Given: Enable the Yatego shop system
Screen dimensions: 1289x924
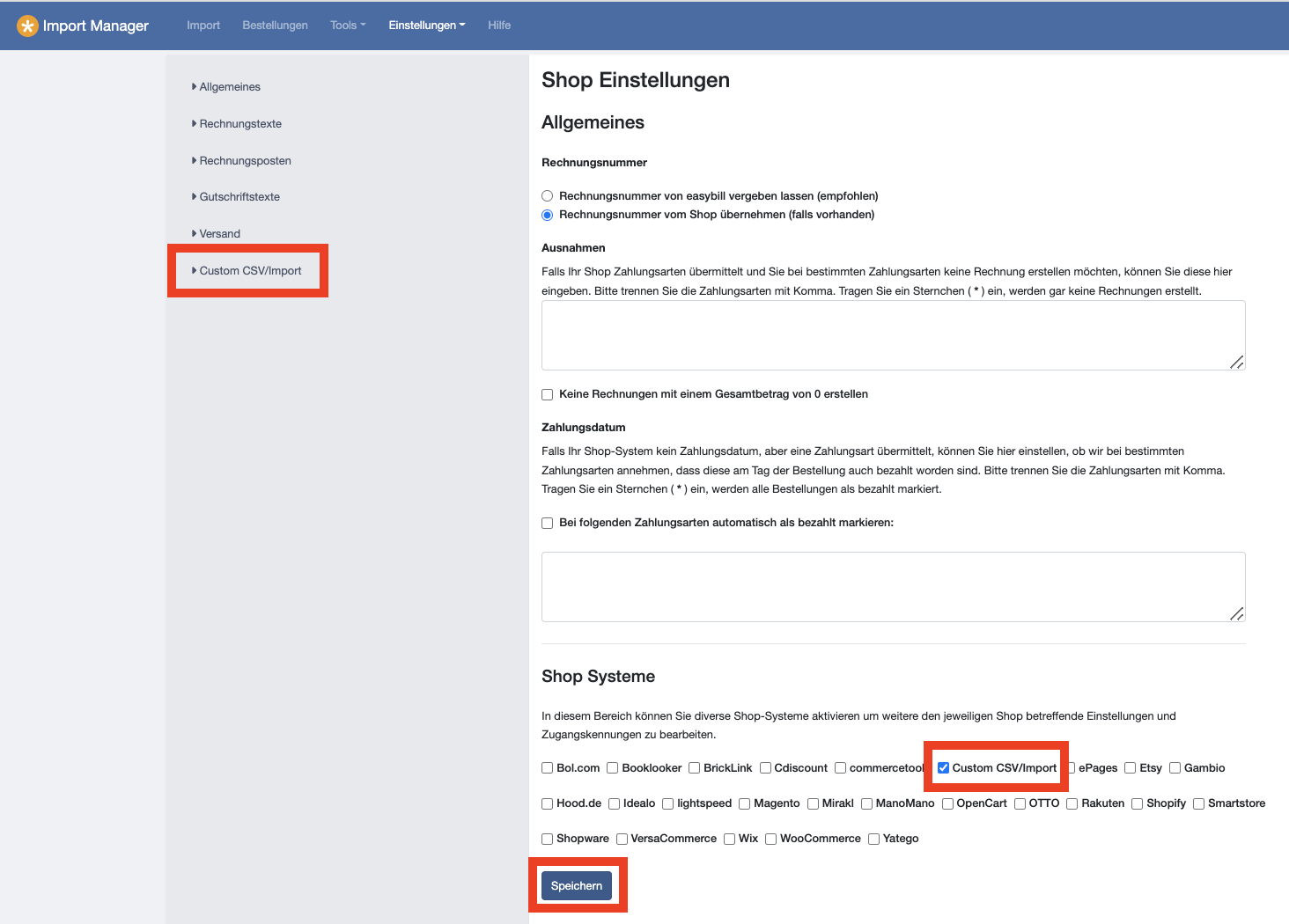Looking at the screenshot, I should [873, 839].
